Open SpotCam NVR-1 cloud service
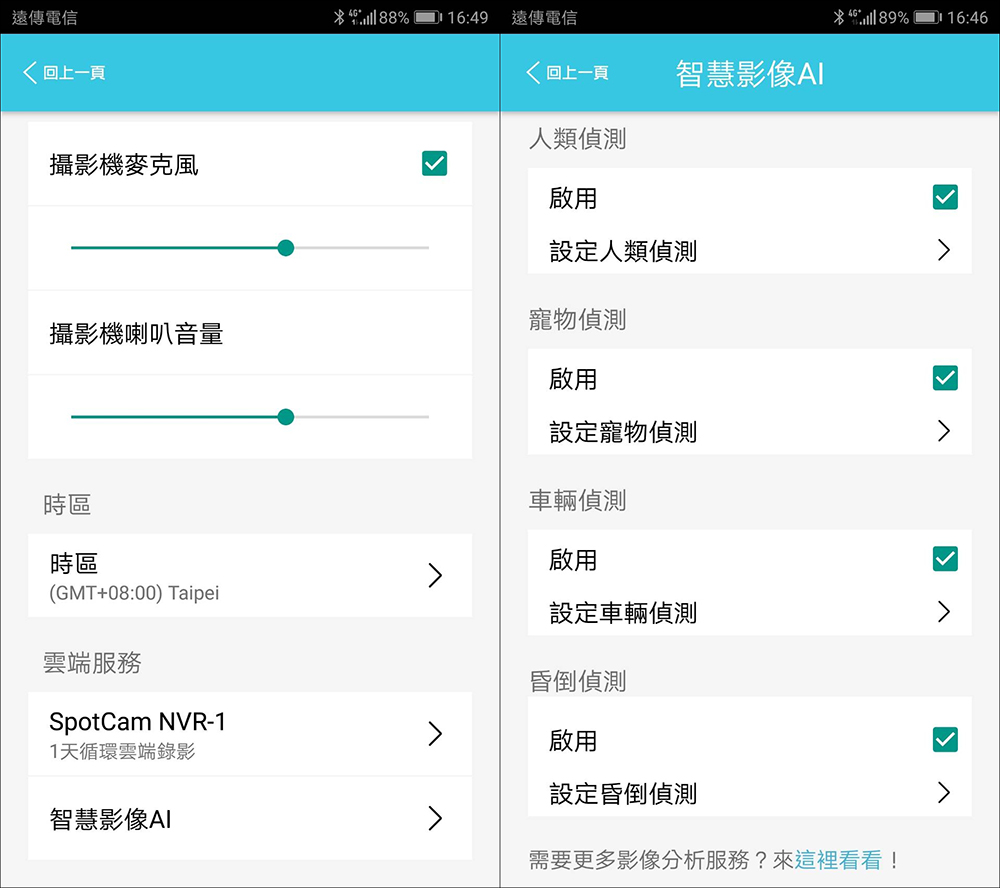 click(250, 734)
